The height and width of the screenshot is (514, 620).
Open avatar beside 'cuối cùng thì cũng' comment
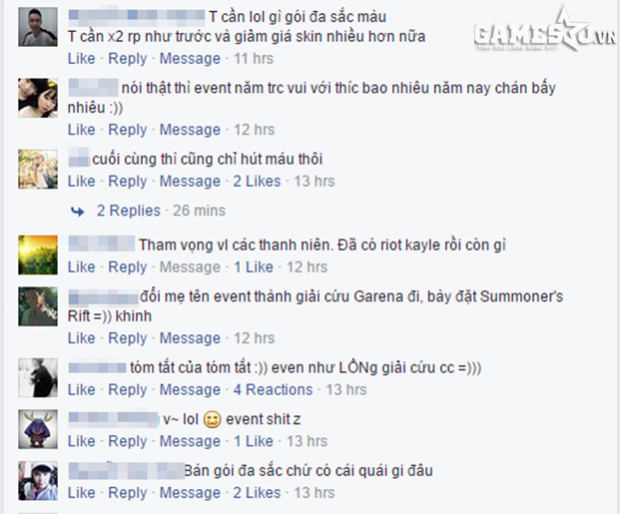point(38,169)
